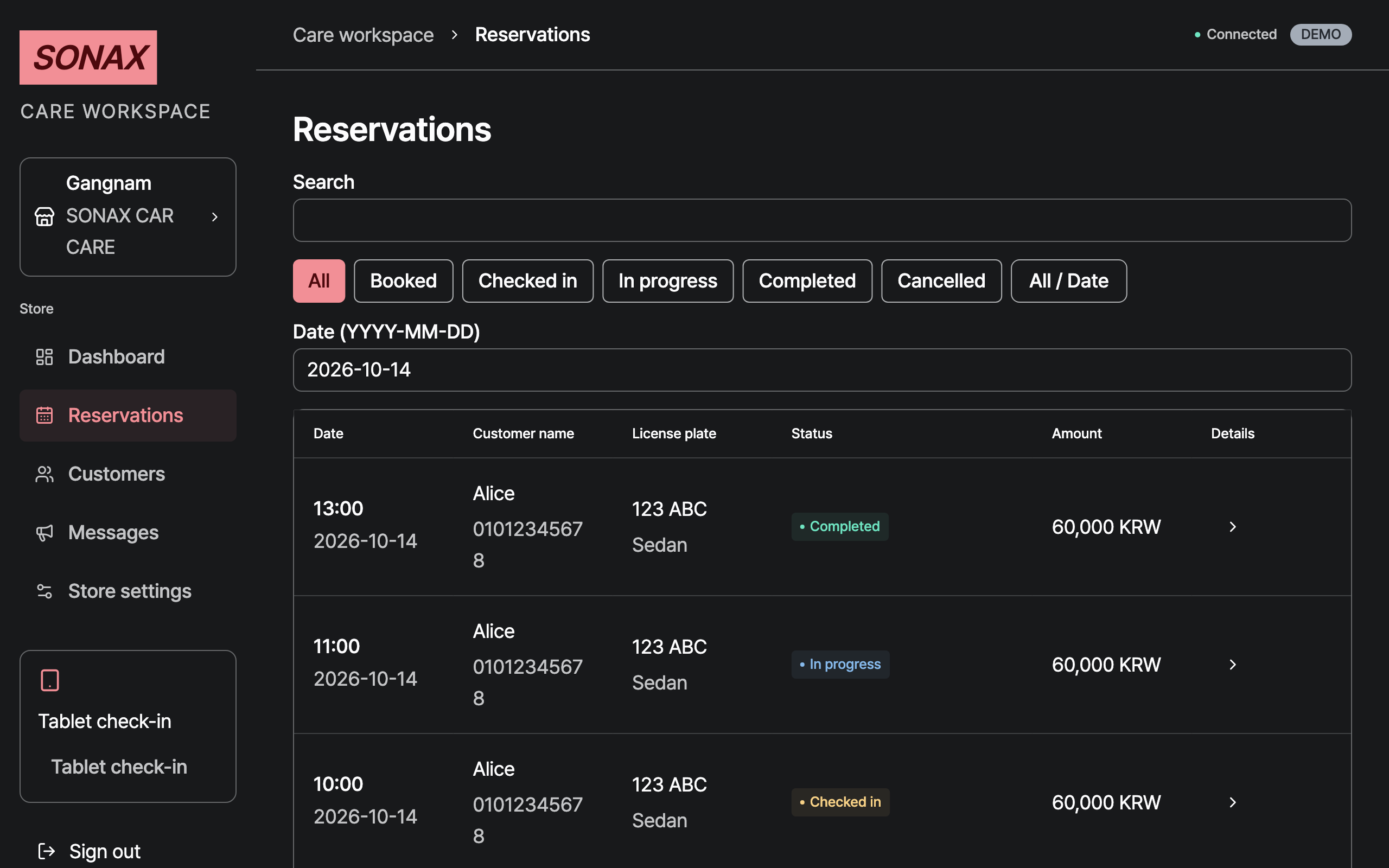Open details chevron for 11:00 reservation
The image size is (1389, 868).
1232,665
